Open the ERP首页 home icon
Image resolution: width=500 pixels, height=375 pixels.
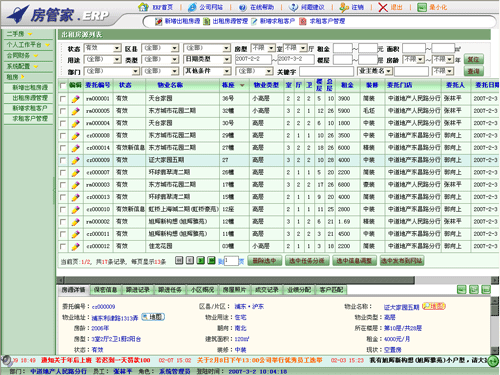pyautogui.click(x=143, y=7)
